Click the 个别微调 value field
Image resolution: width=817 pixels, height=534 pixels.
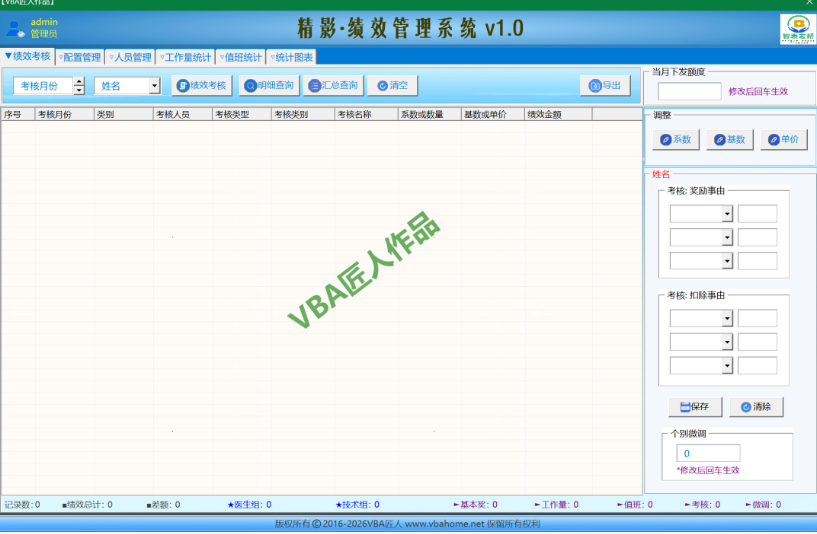(708, 453)
